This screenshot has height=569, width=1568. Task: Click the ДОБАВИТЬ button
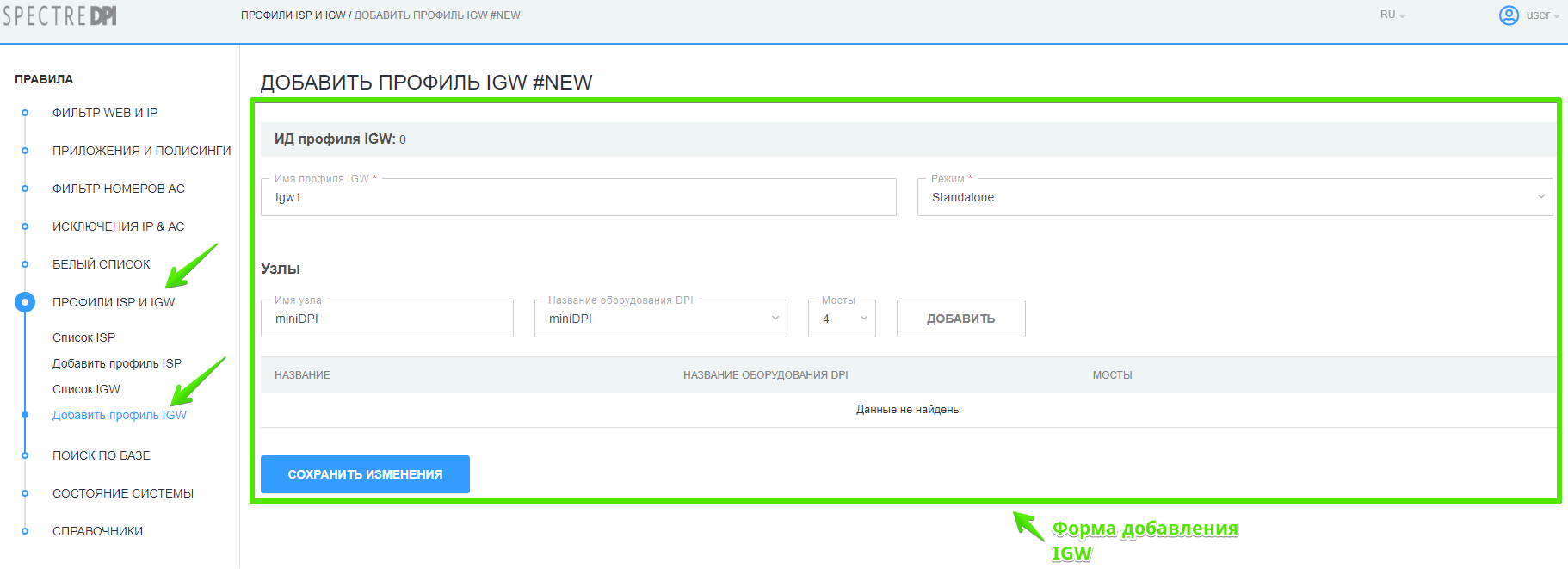tap(960, 319)
